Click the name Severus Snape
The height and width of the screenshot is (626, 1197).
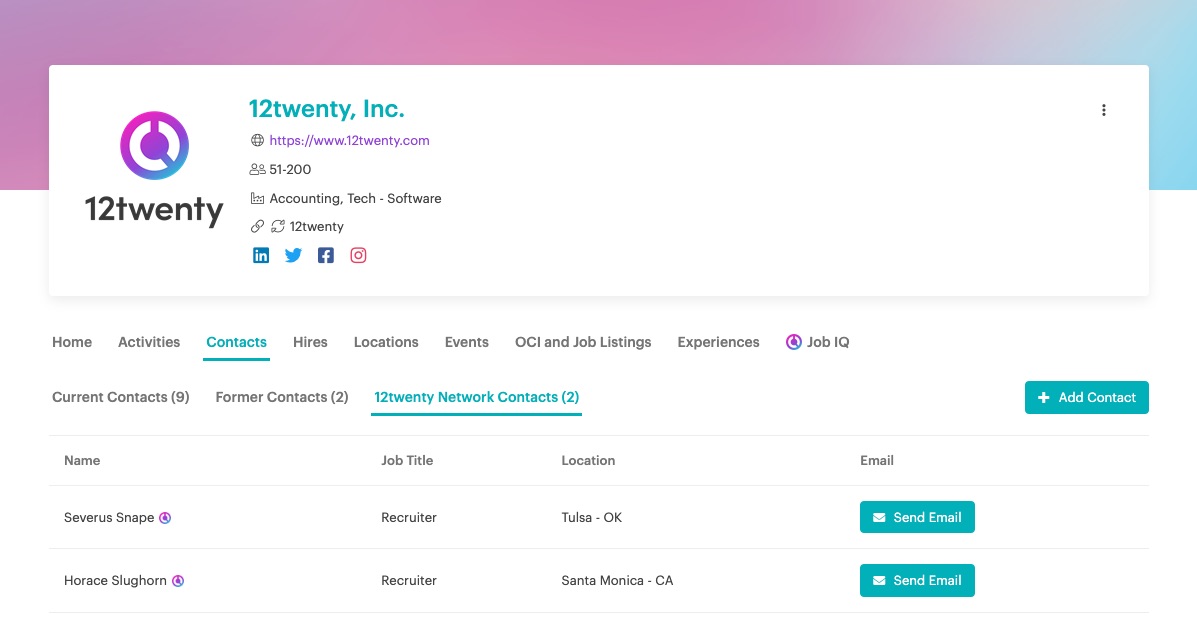coord(109,518)
